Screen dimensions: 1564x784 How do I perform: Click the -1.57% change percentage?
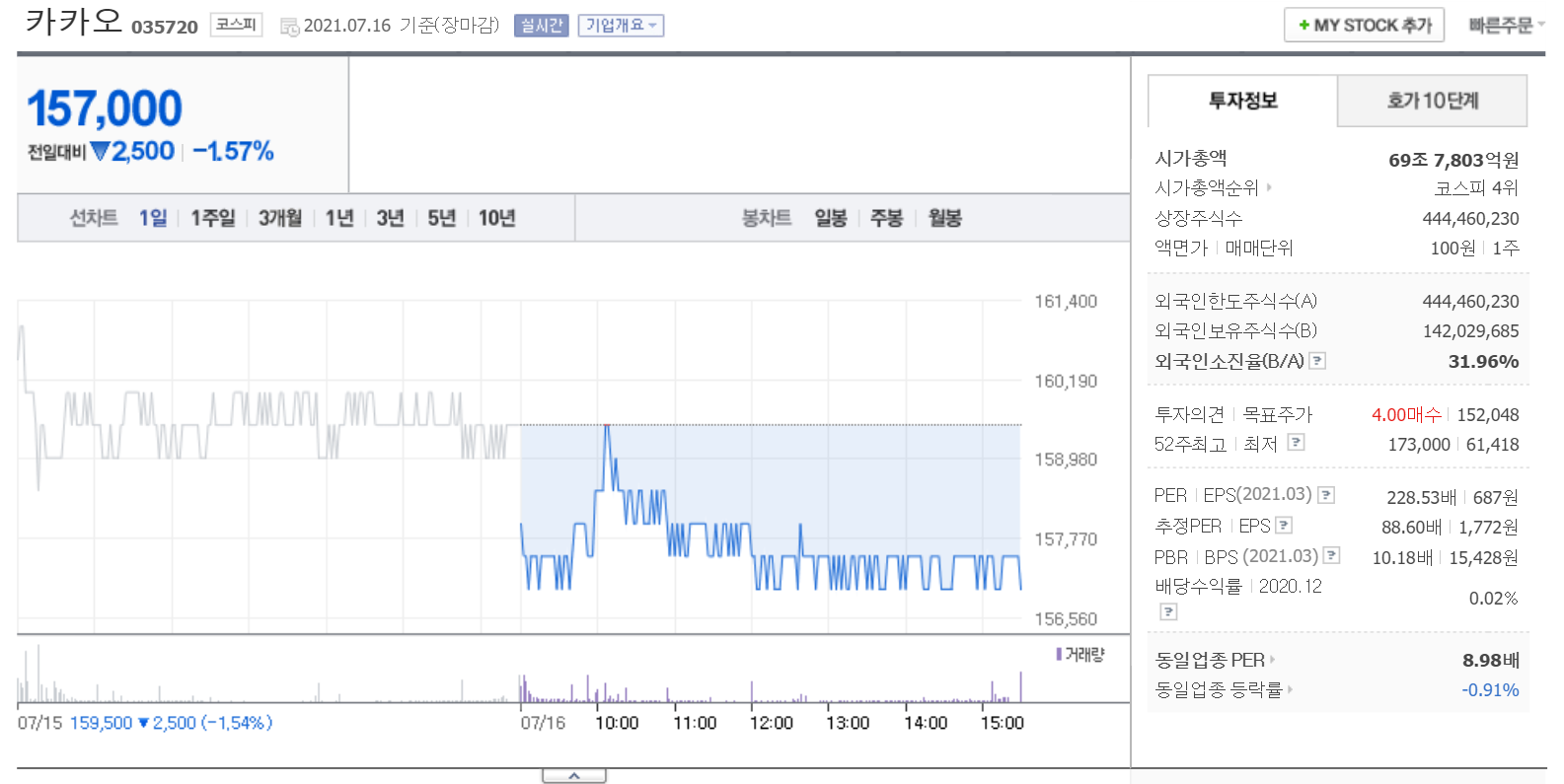pos(233,151)
